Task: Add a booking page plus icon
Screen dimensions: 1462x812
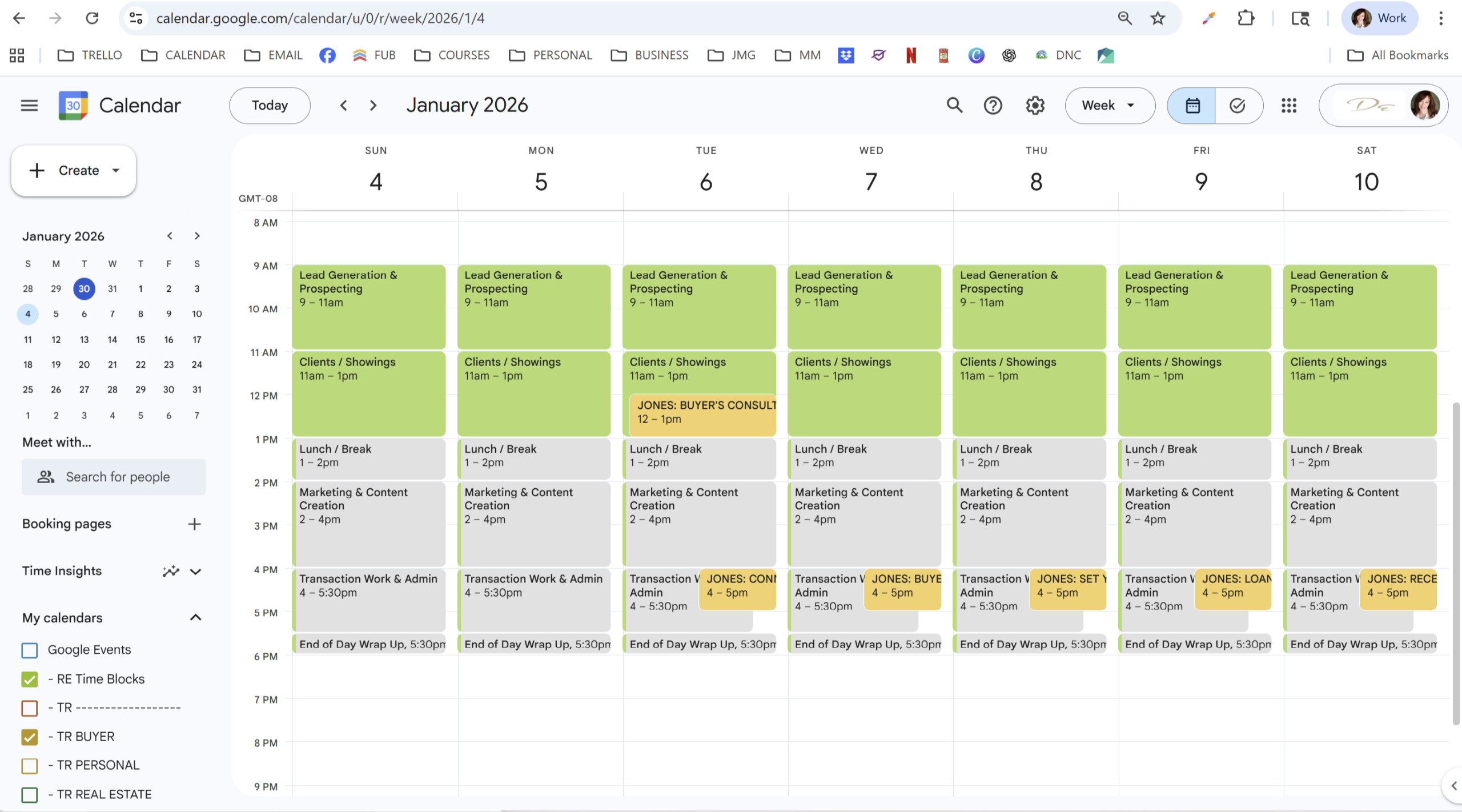Action: [x=194, y=524]
